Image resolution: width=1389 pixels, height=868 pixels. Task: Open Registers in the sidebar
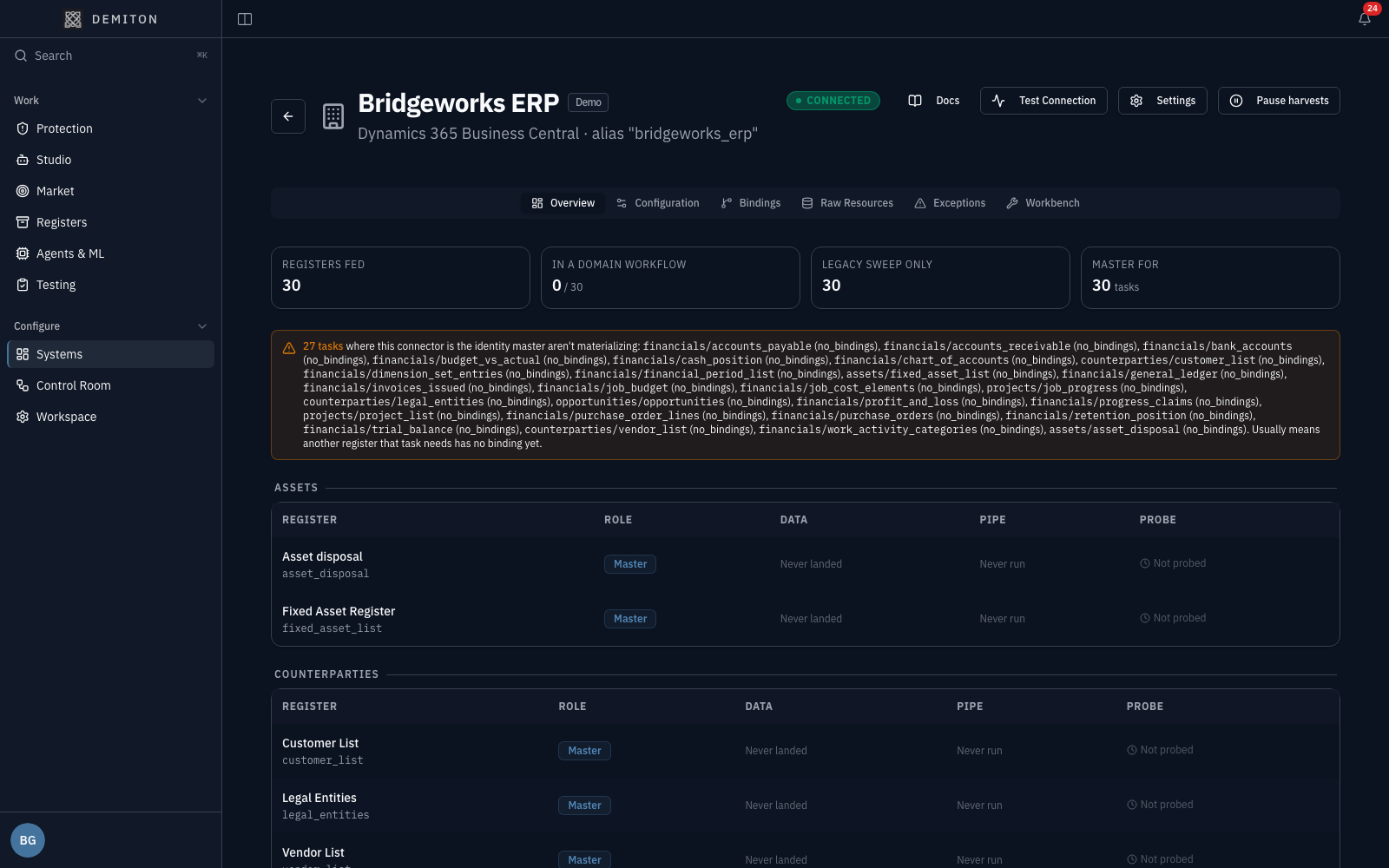point(111,222)
